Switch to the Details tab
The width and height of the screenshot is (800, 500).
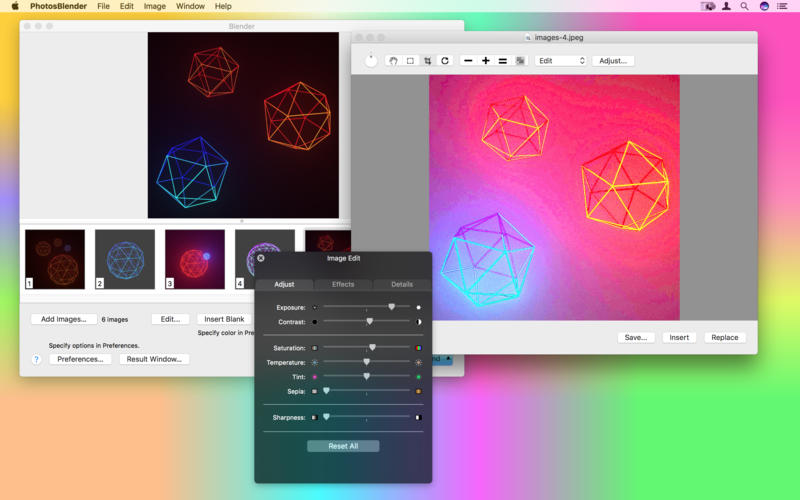402,285
